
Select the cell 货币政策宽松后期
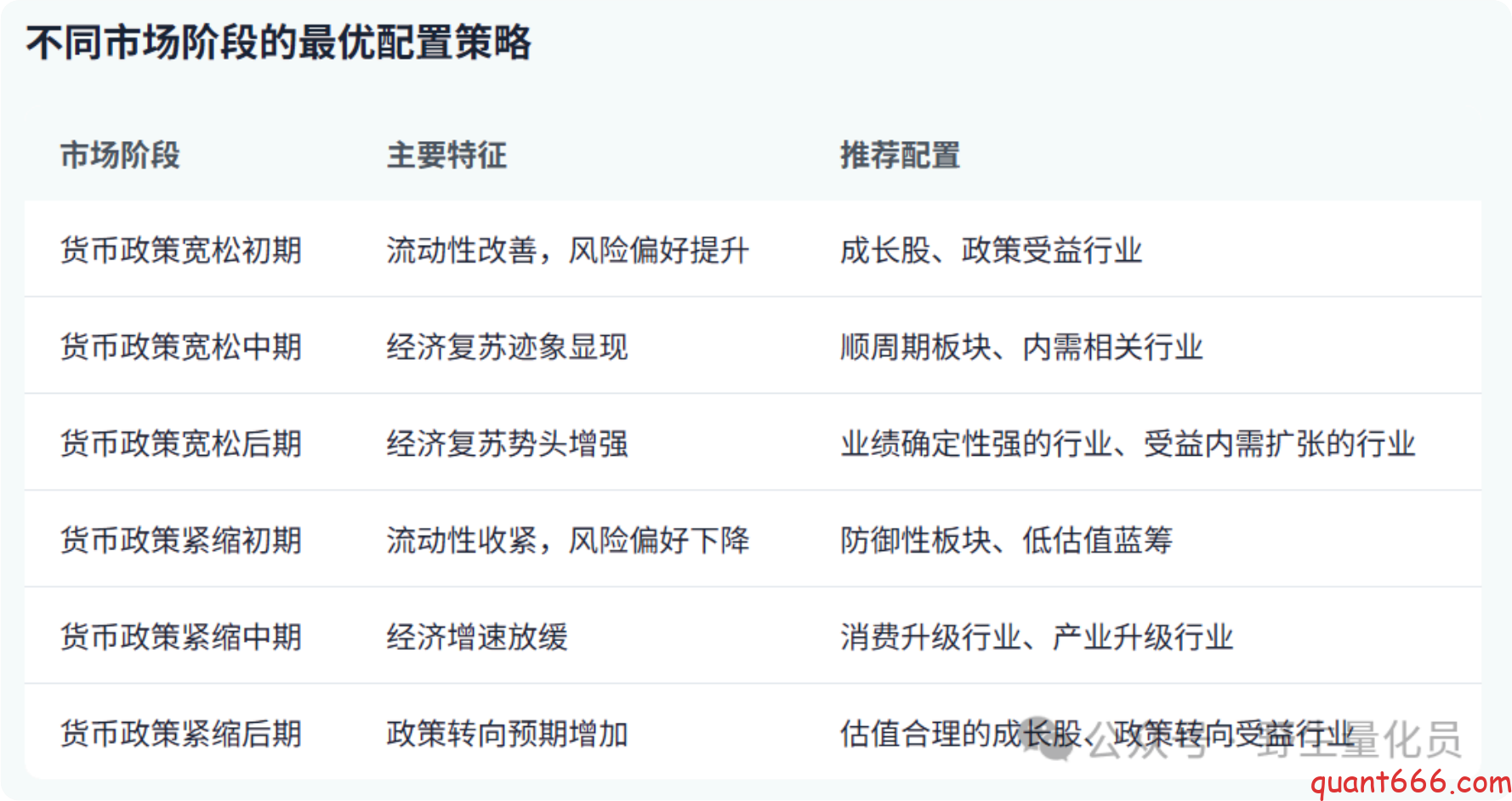point(181,444)
